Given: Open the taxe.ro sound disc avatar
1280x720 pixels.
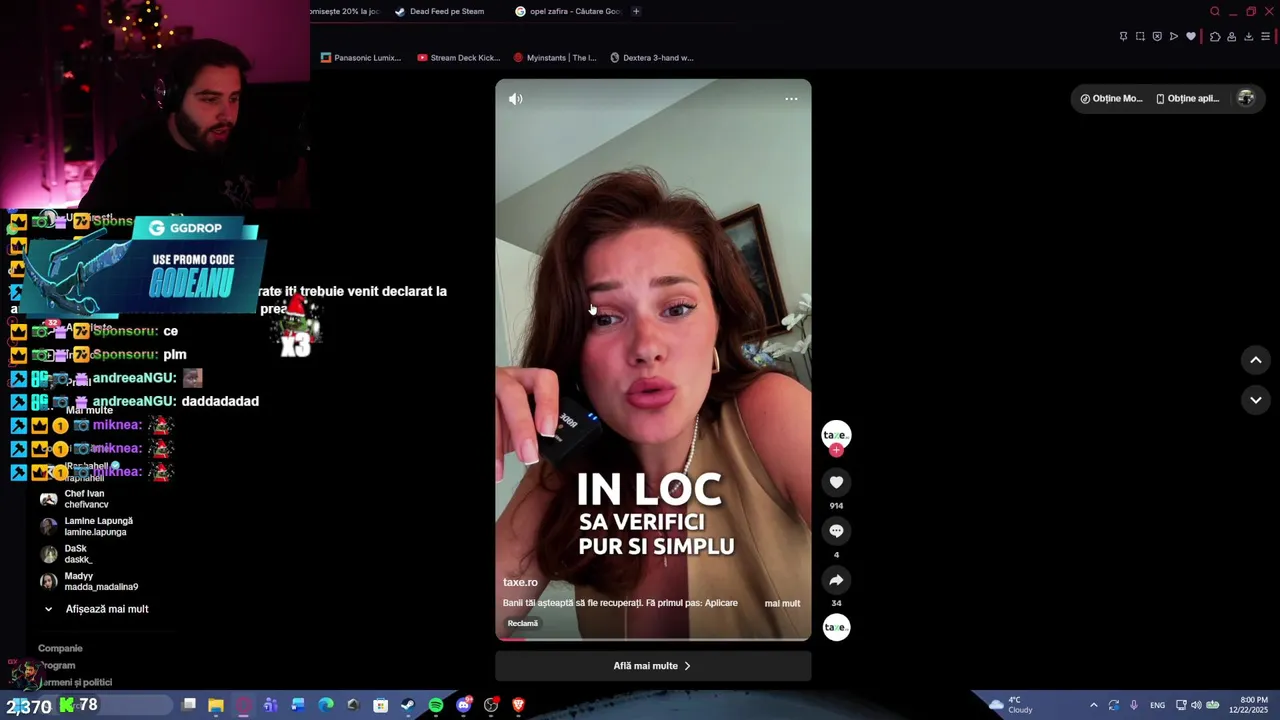Looking at the screenshot, I should [x=836, y=627].
